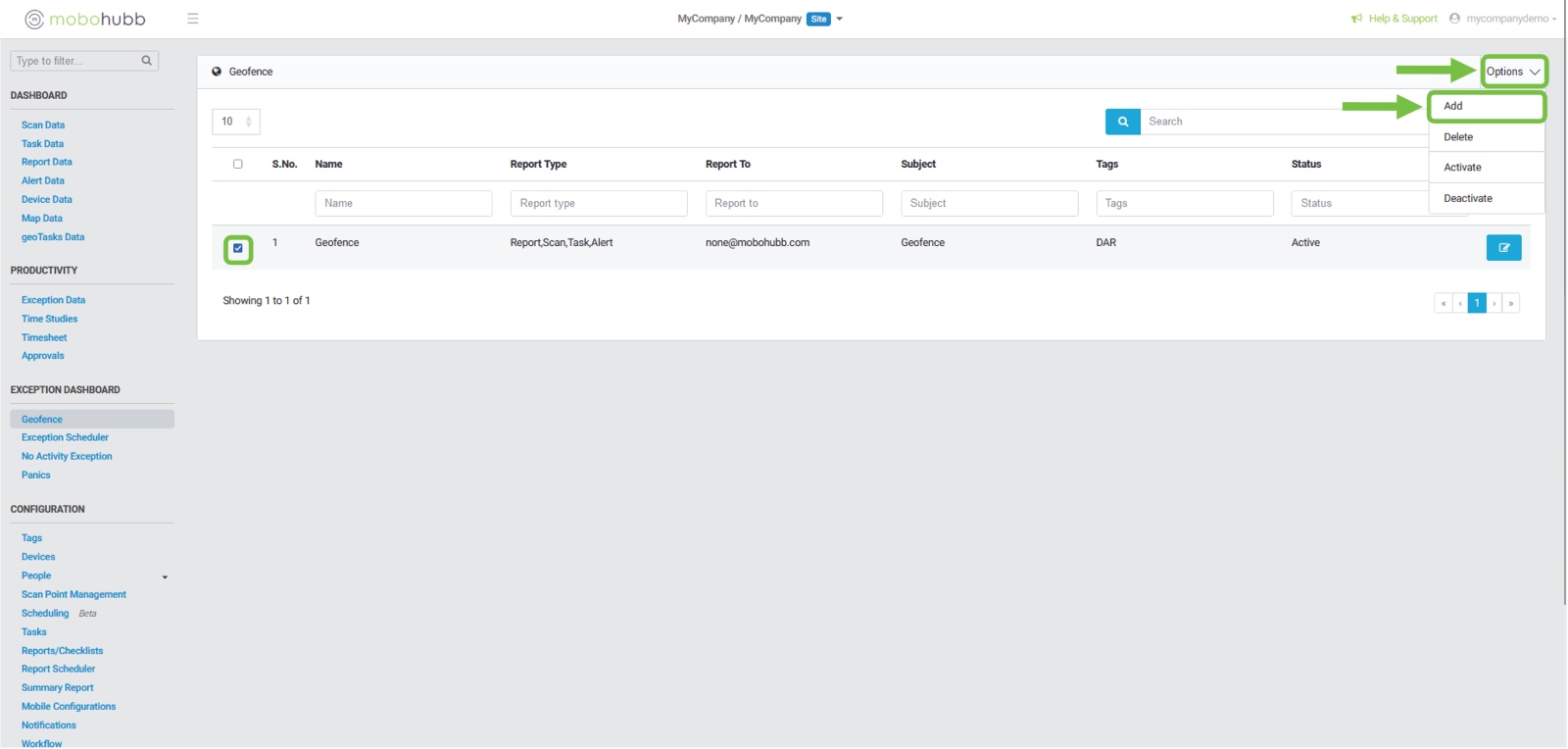The width and height of the screenshot is (1568, 749).
Task: Uncheck the Geofence row checkbox
Action: (x=238, y=249)
